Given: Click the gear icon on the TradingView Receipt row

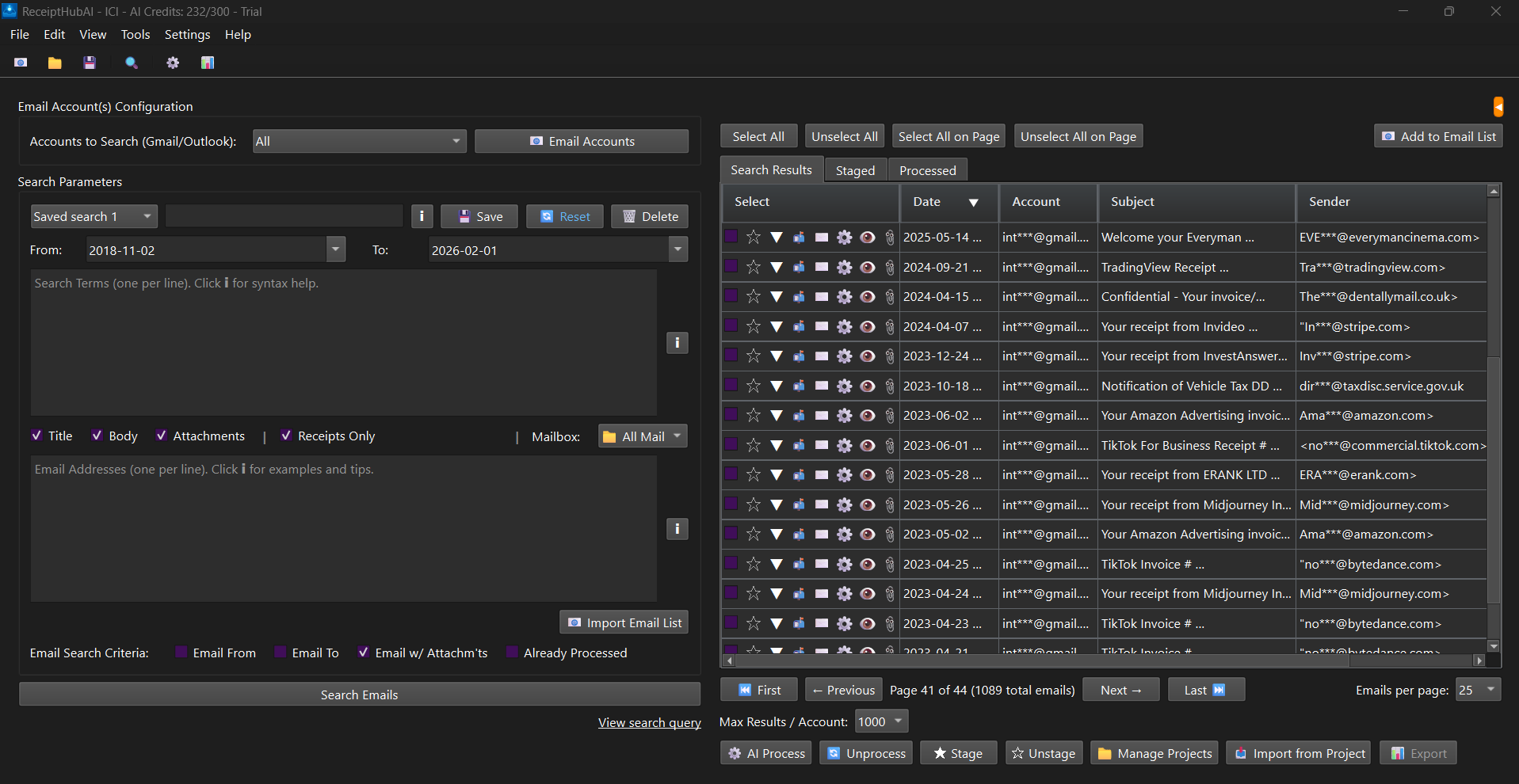Looking at the screenshot, I should pyautogui.click(x=844, y=267).
